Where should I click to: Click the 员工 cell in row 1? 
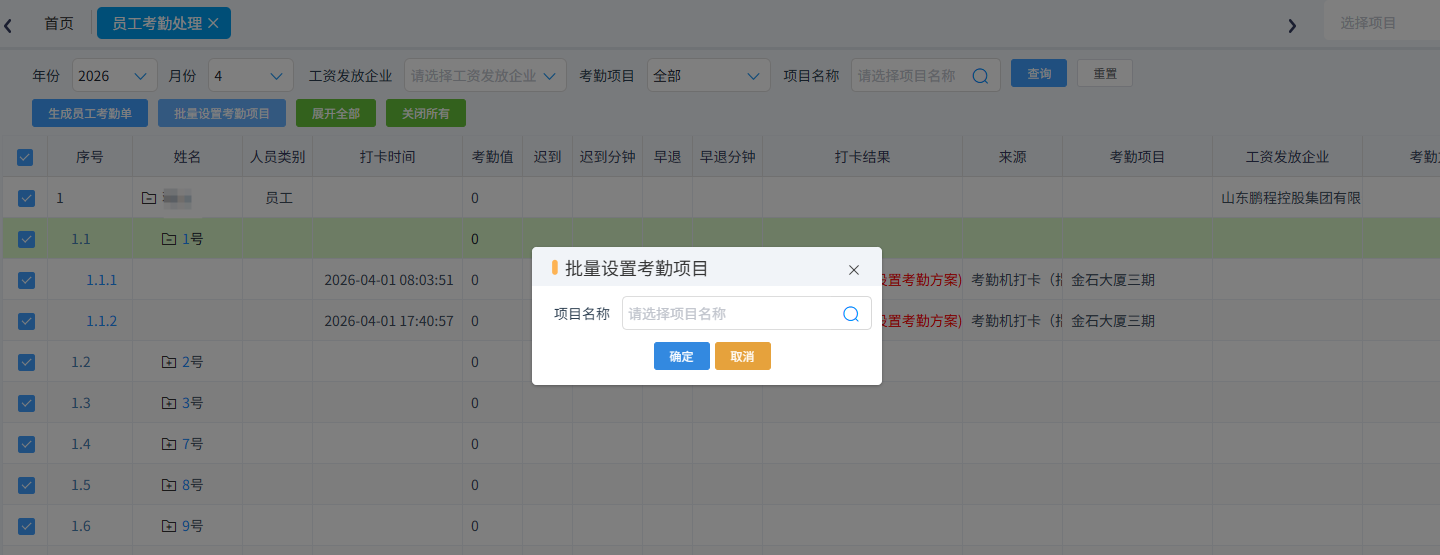click(278, 198)
